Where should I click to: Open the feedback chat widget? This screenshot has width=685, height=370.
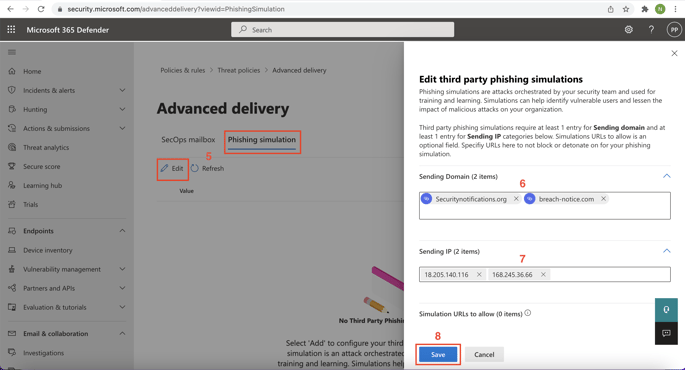666,333
